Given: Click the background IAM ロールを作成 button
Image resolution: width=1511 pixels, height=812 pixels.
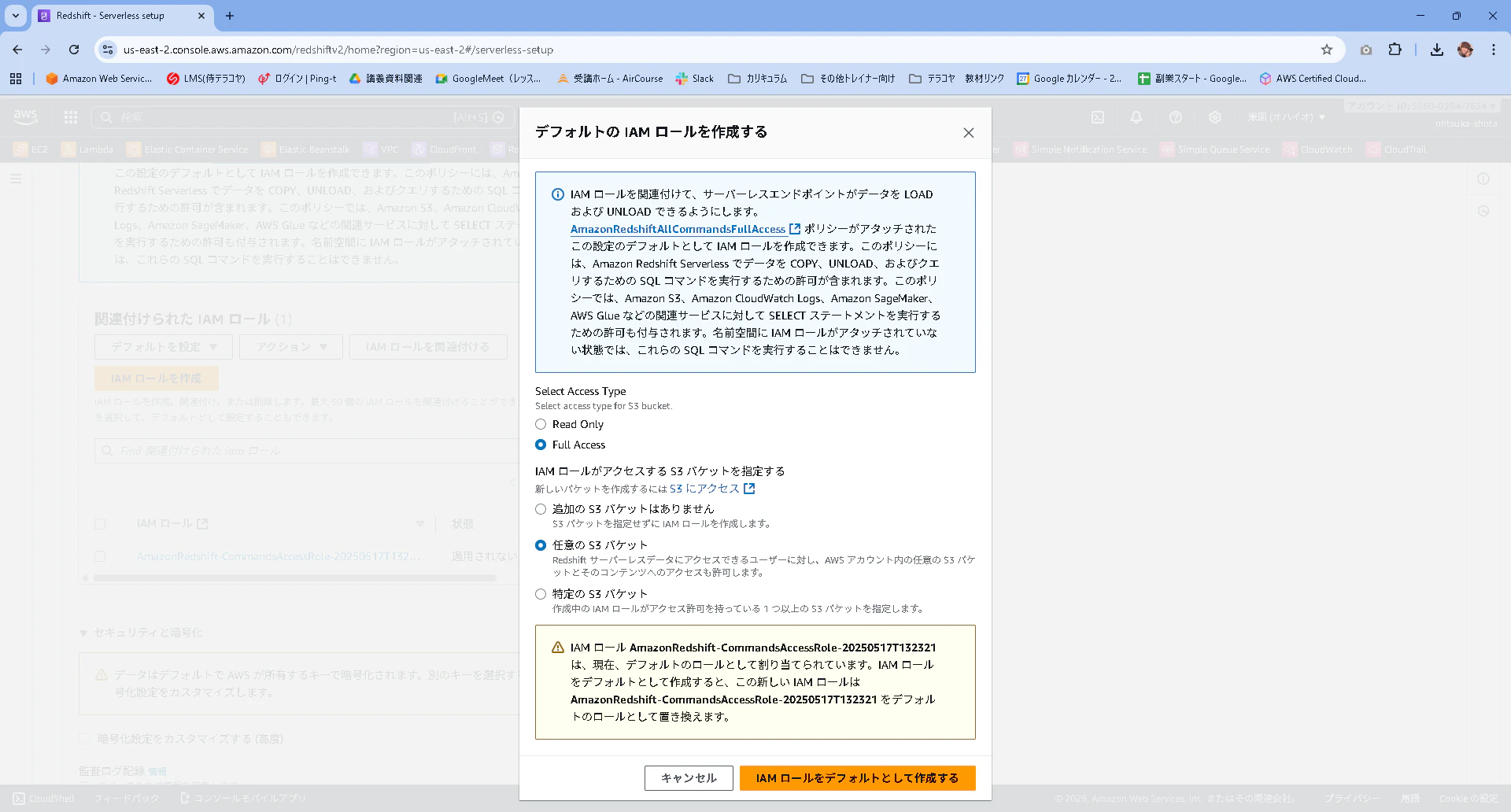Looking at the screenshot, I should [157, 378].
